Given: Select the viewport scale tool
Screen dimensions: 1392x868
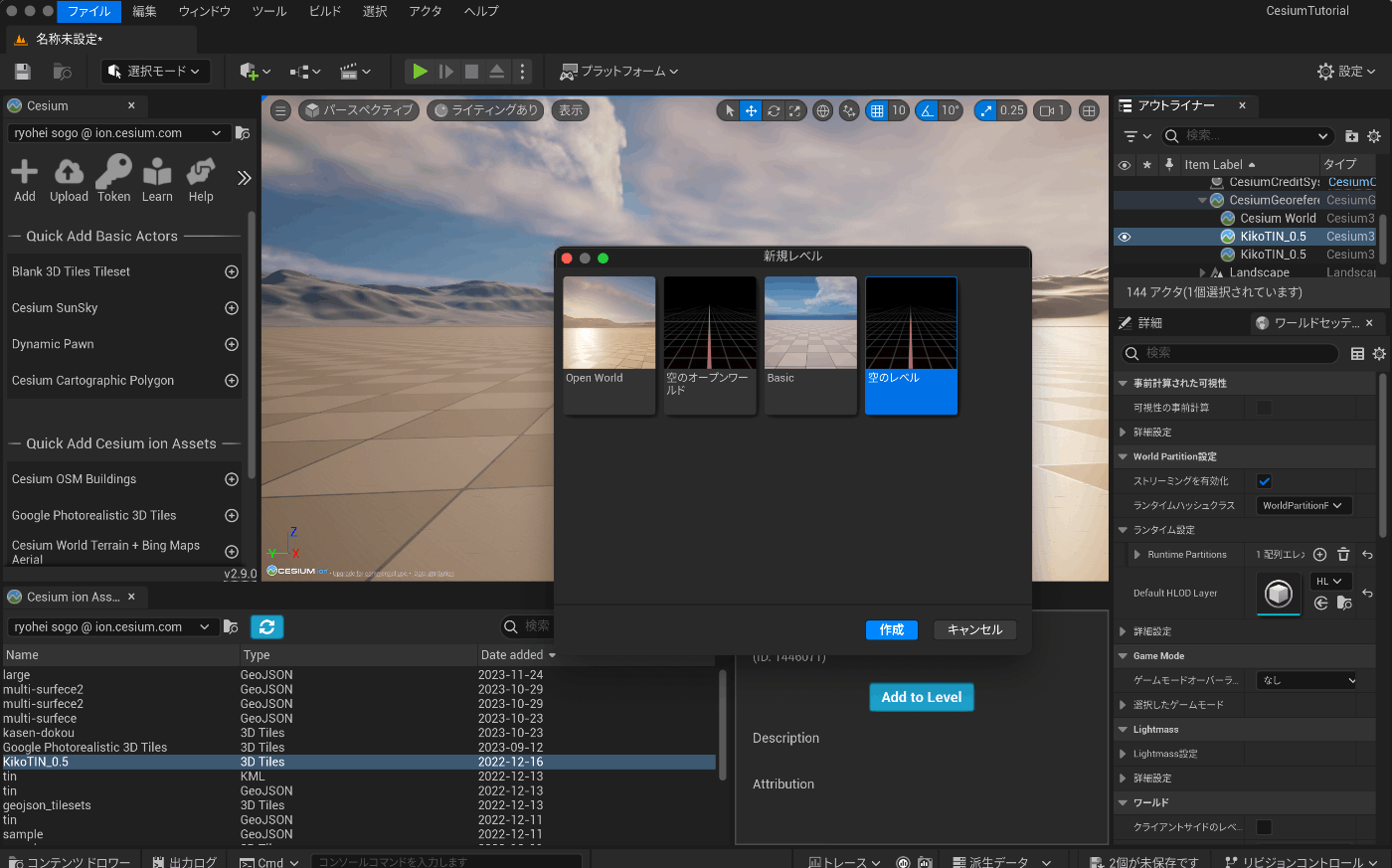Looking at the screenshot, I should (794, 110).
